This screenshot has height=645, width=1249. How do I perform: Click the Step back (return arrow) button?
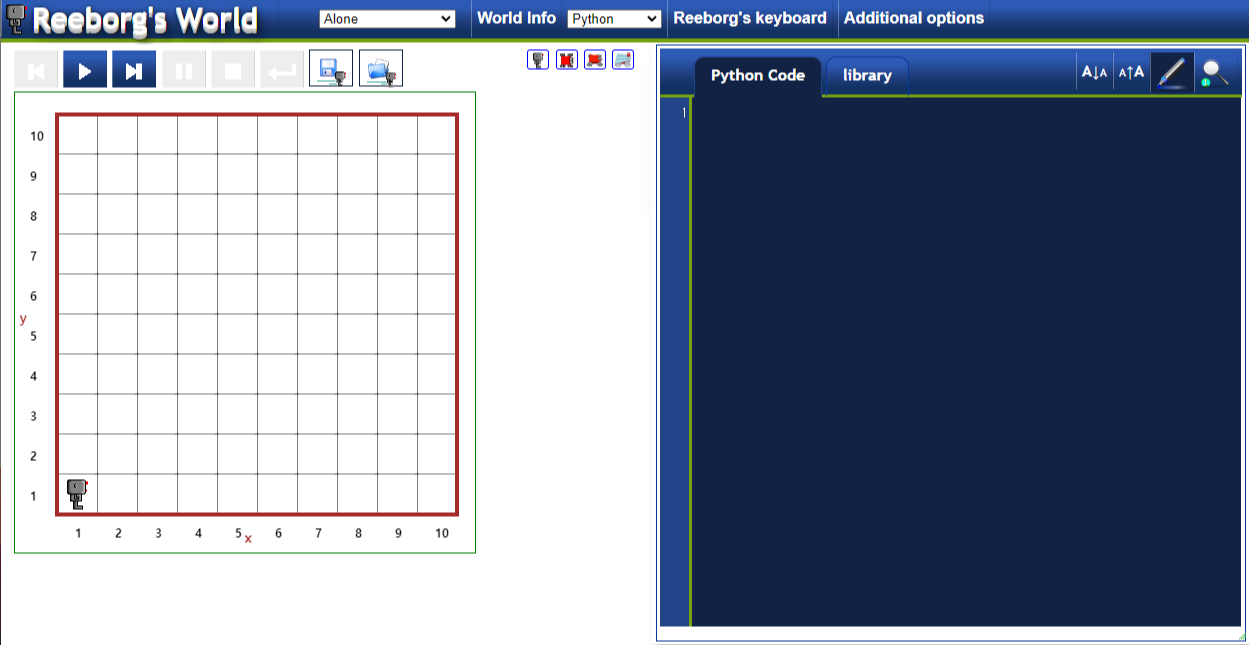(282, 70)
